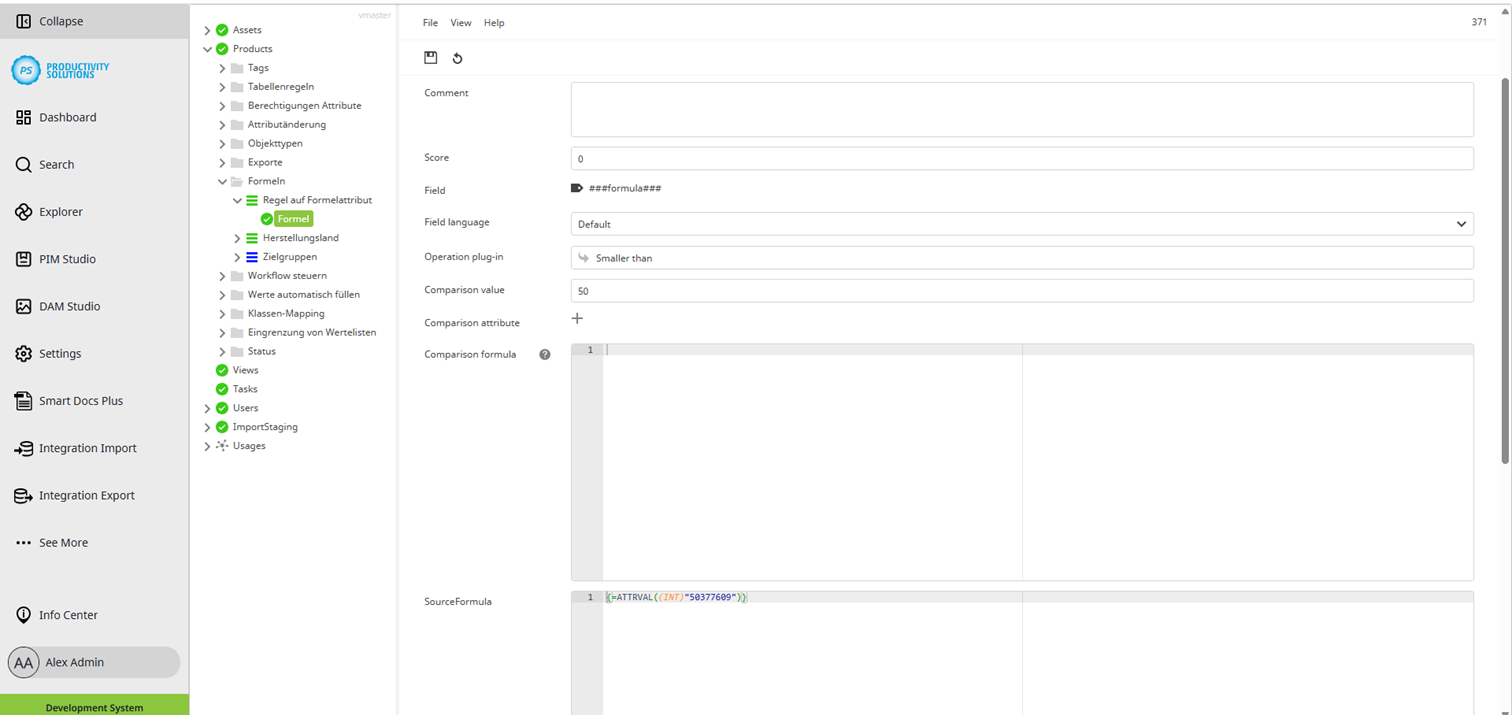
Task: Expand the Herstellungsland node
Action: point(238,238)
